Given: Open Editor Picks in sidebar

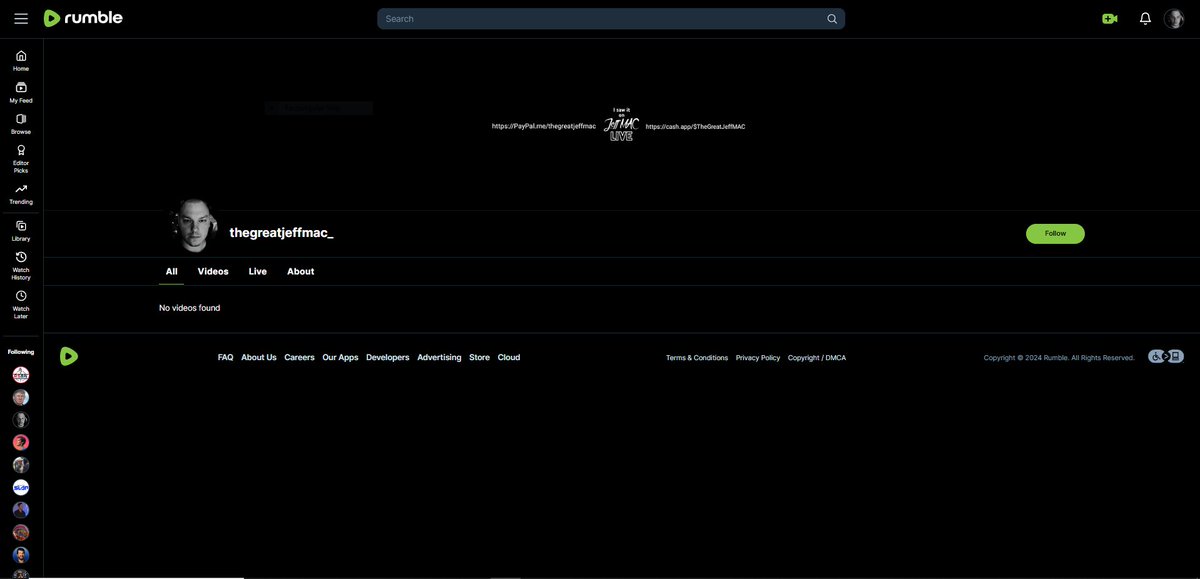Looking at the screenshot, I should (x=21, y=159).
